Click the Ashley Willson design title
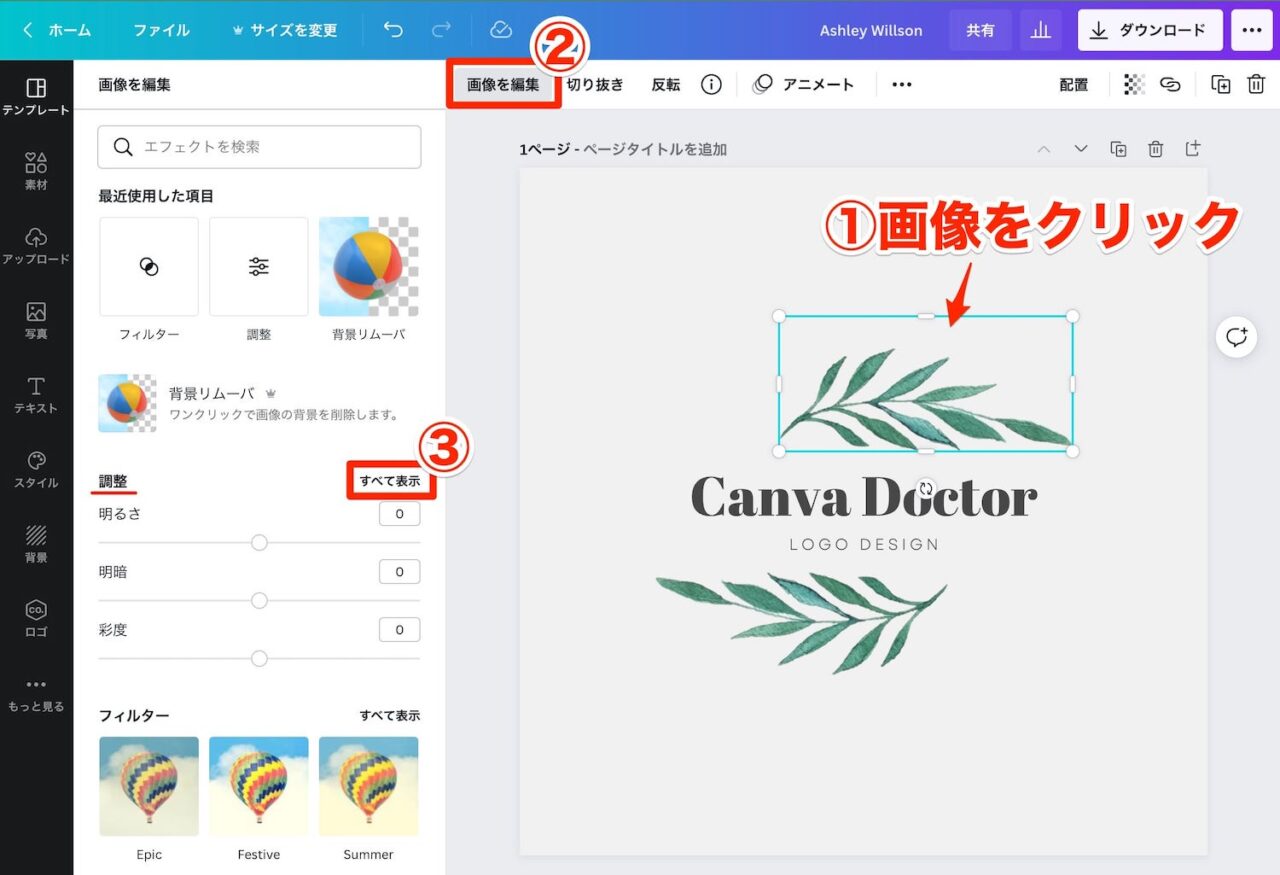The image size is (1280, 875). 871,30
